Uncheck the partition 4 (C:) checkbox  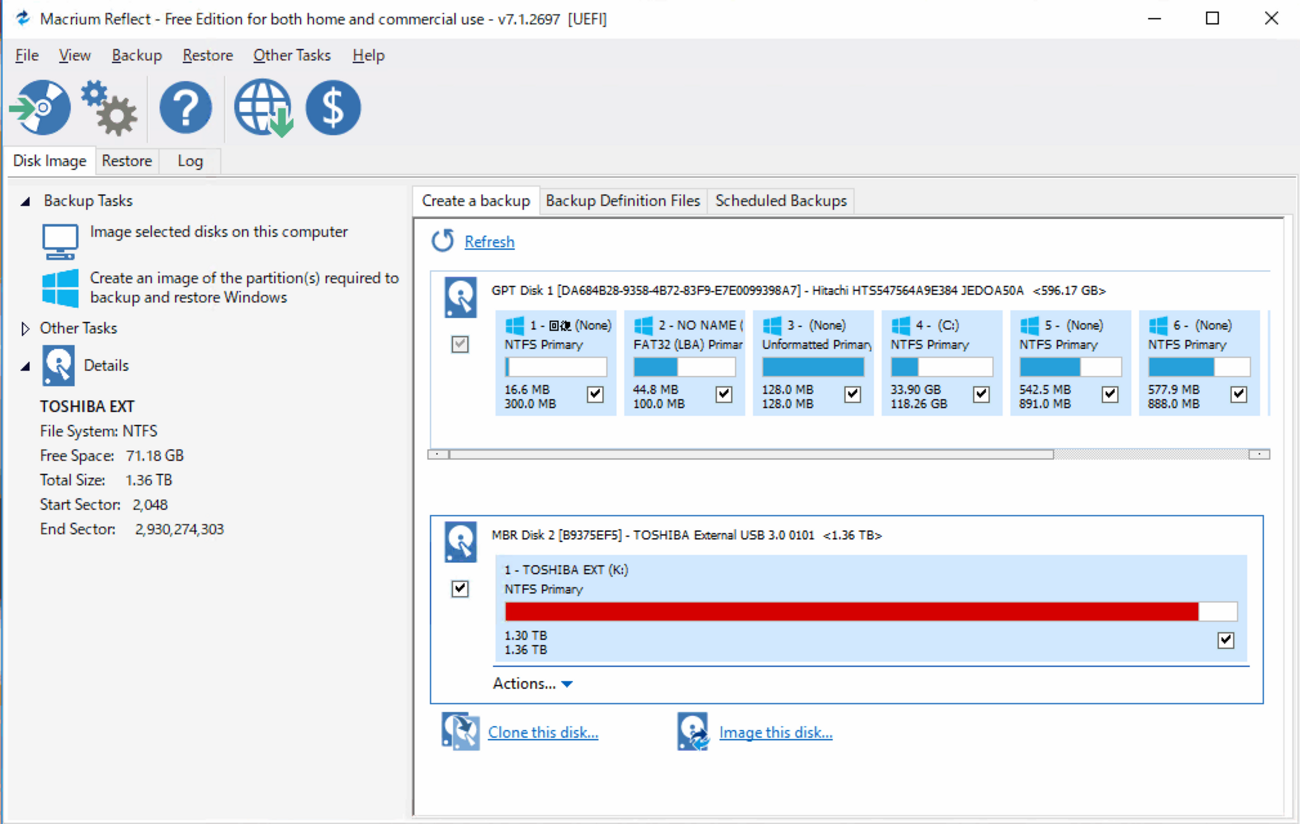[981, 394]
